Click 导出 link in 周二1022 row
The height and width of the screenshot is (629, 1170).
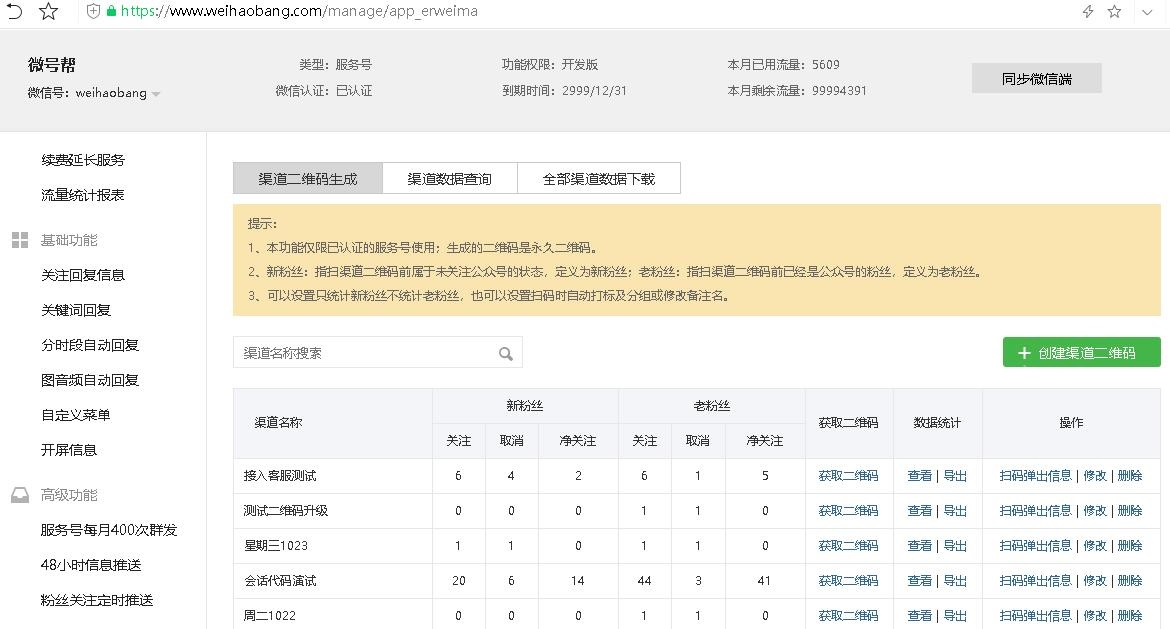[x=955, y=616]
